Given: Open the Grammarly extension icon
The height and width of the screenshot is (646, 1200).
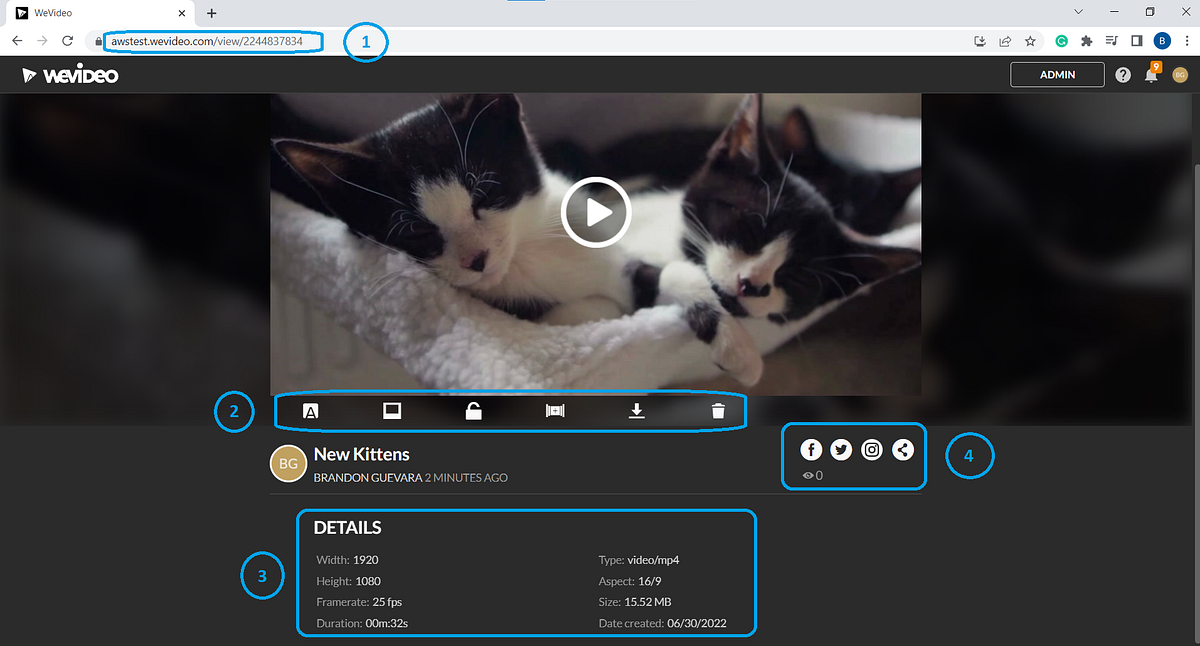Looking at the screenshot, I should [x=1062, y=41].
